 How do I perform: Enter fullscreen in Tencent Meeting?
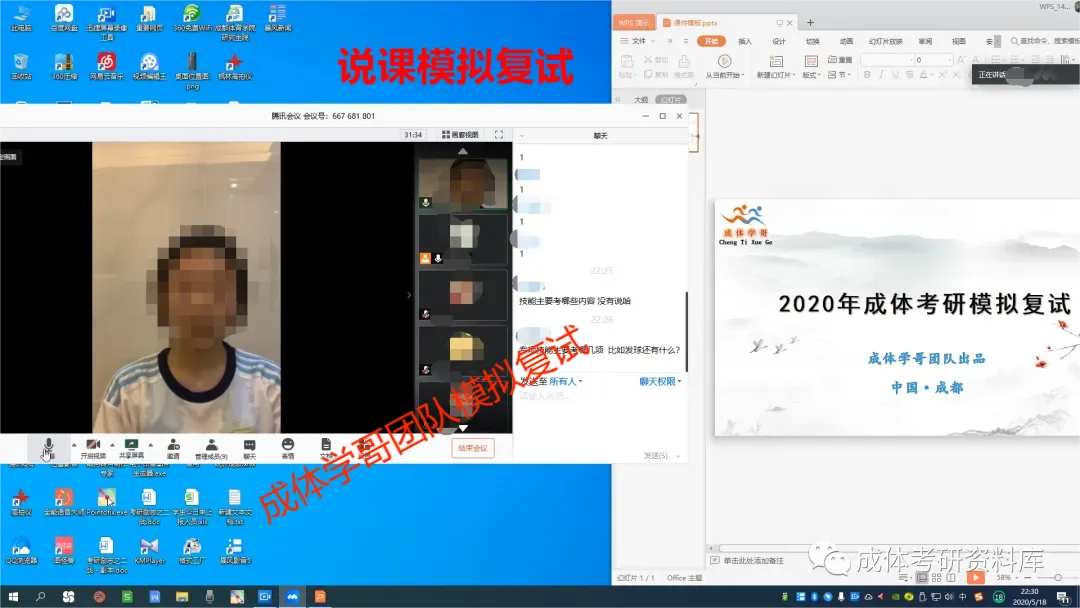pyautogui.click(x=499, y=135)
